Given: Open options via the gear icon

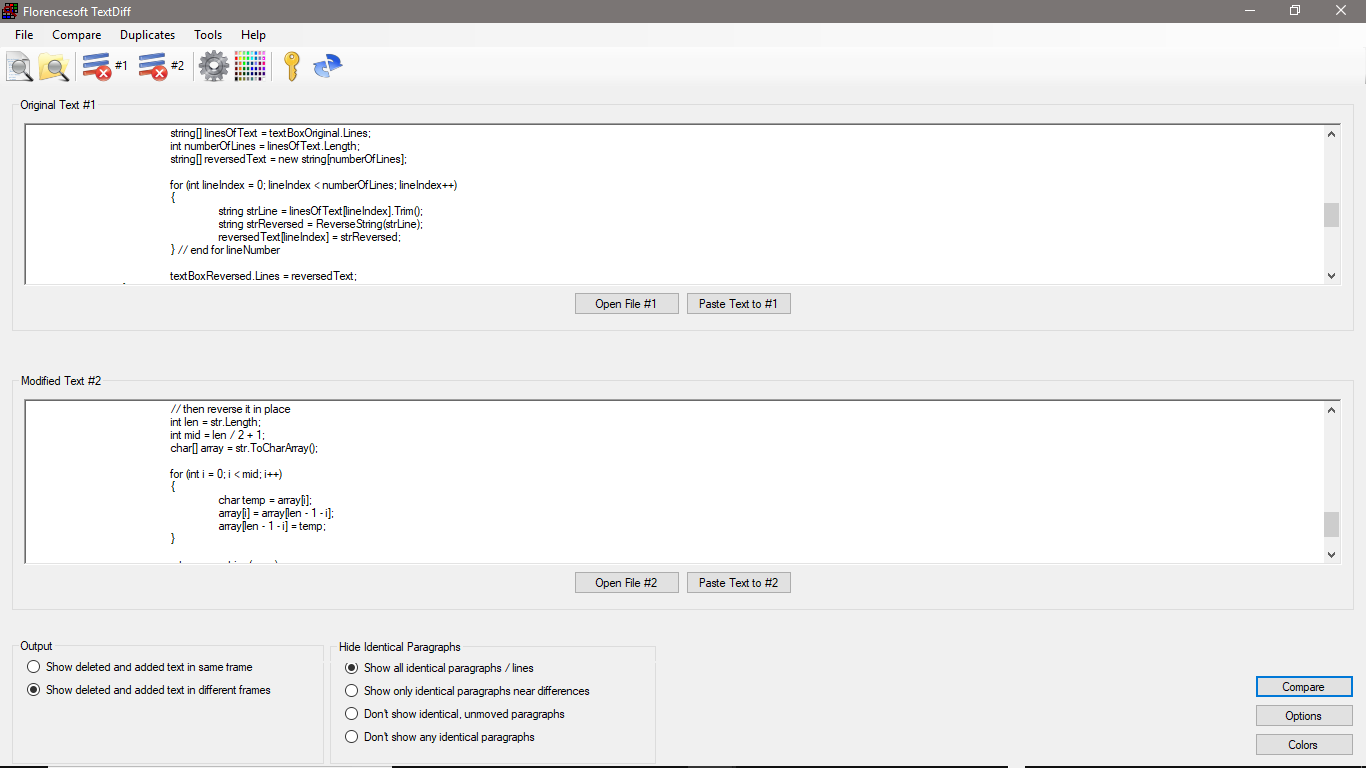Looking at the screenshot, I should (214, 67).
